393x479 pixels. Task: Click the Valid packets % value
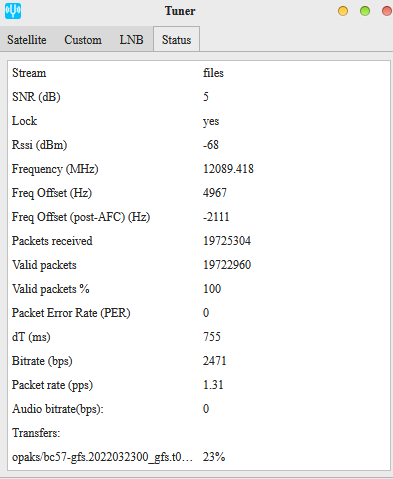click(212, 289)
